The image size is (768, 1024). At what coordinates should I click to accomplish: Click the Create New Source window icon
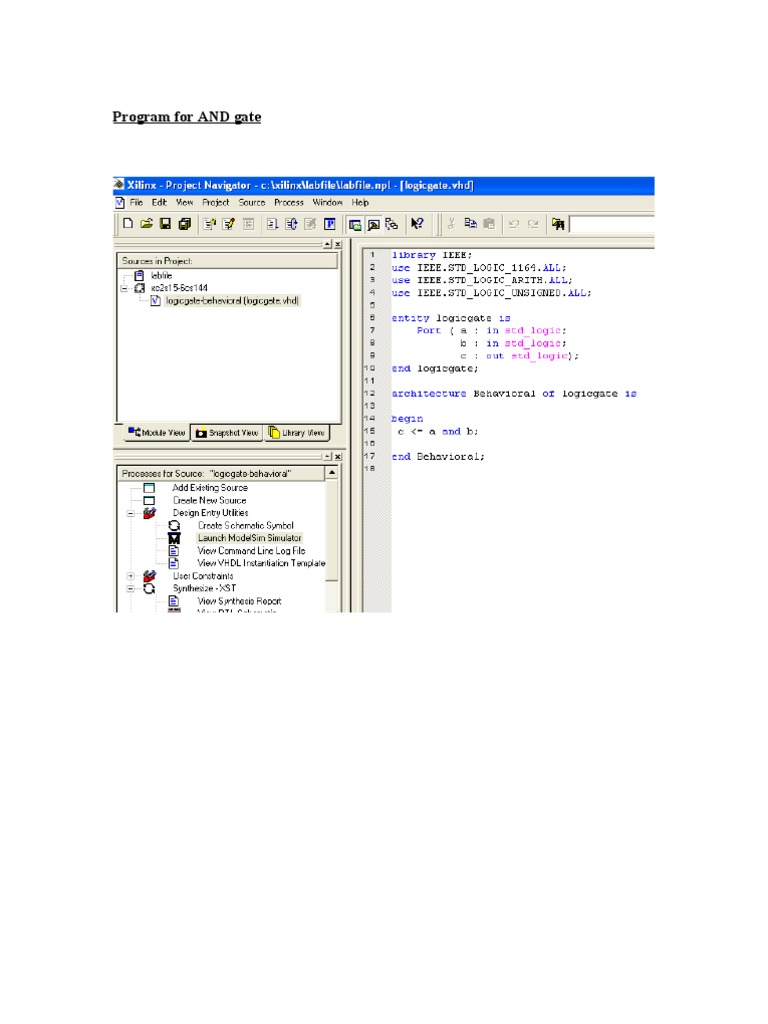(x=149, y=501)
